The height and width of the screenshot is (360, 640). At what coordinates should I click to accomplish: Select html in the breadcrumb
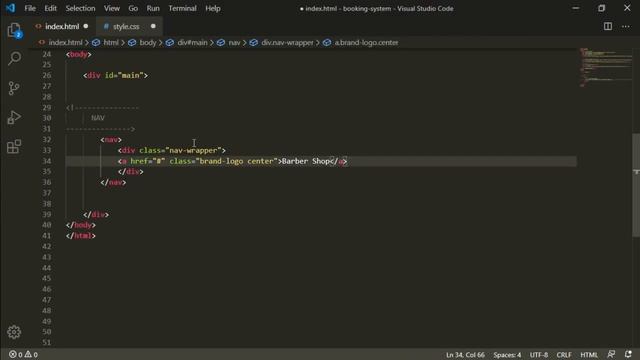(x=111, y=42)
